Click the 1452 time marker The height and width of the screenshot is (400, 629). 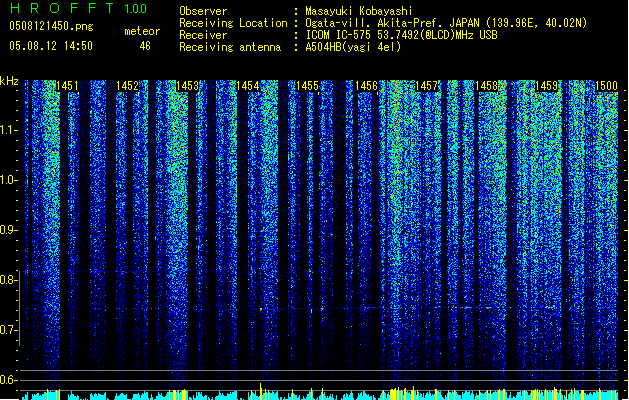coord(127,86)
